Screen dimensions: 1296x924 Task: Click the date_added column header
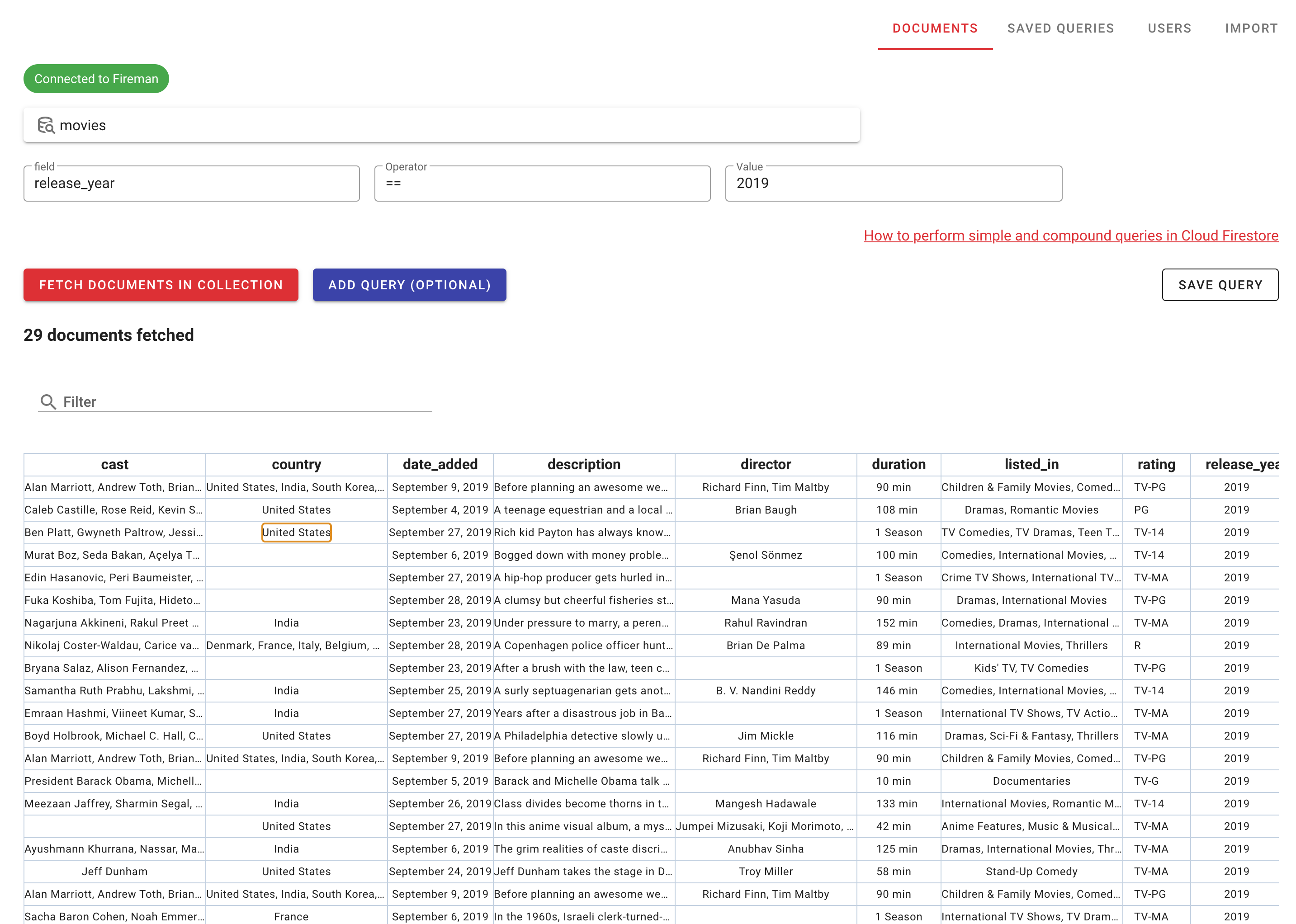(440, 464)
